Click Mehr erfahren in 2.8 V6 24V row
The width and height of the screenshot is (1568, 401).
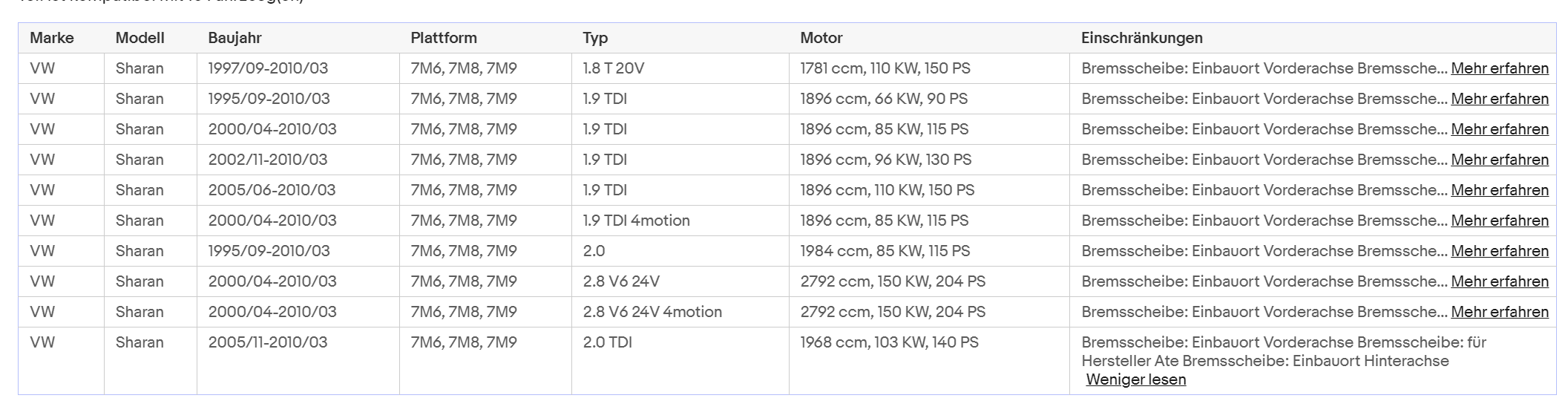pos(1500,281)
